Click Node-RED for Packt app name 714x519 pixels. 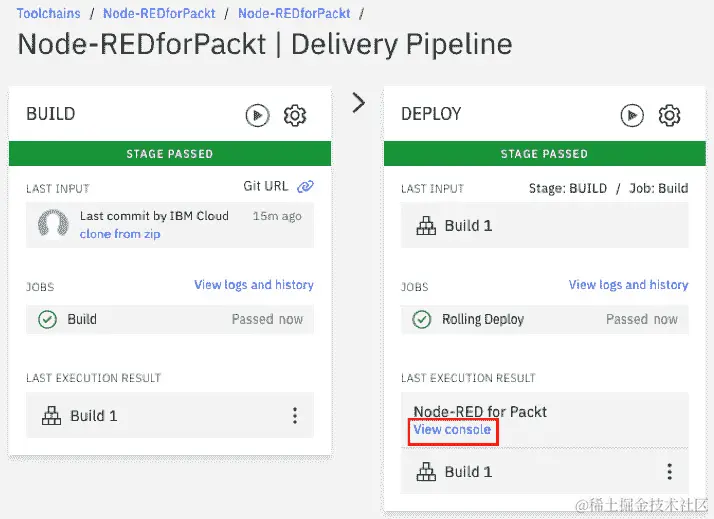pos(480,412)
